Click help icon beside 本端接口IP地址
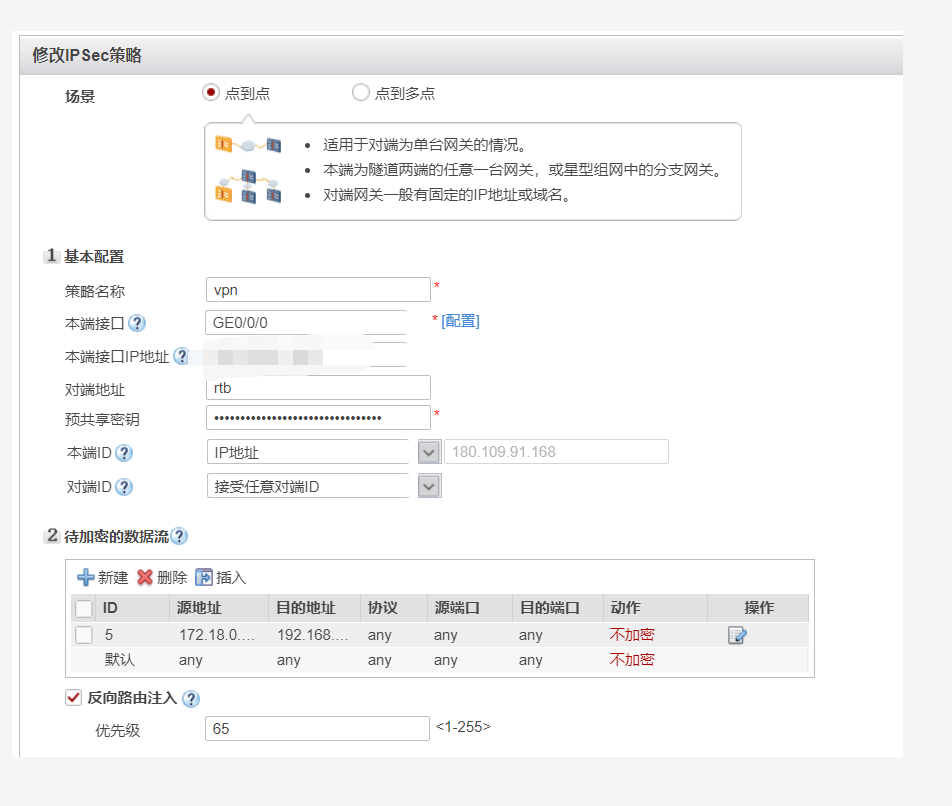 pyautogui.click(x=181, y=356)
